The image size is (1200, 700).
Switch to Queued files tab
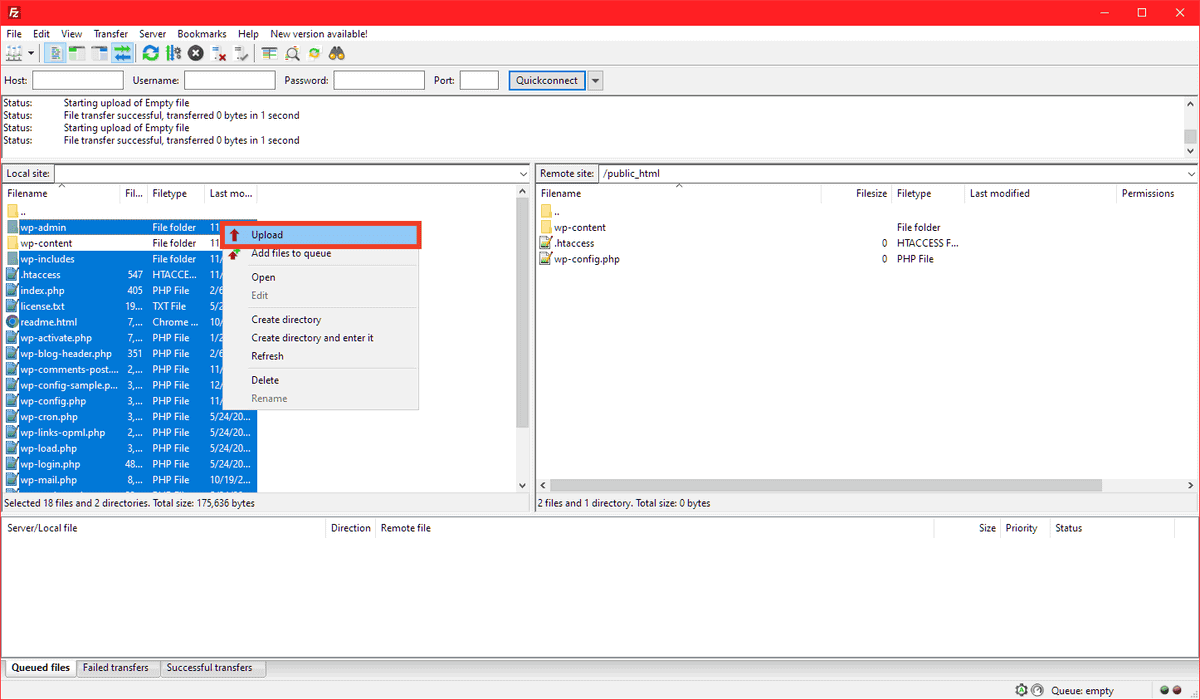pyautogui.click(x=40, y=668)
